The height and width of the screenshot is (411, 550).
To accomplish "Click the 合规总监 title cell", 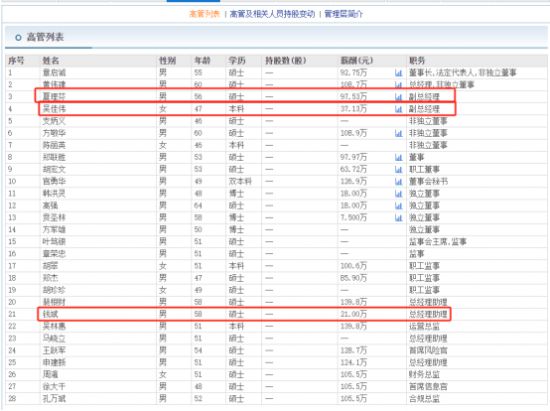I will (x=424, y=399).
